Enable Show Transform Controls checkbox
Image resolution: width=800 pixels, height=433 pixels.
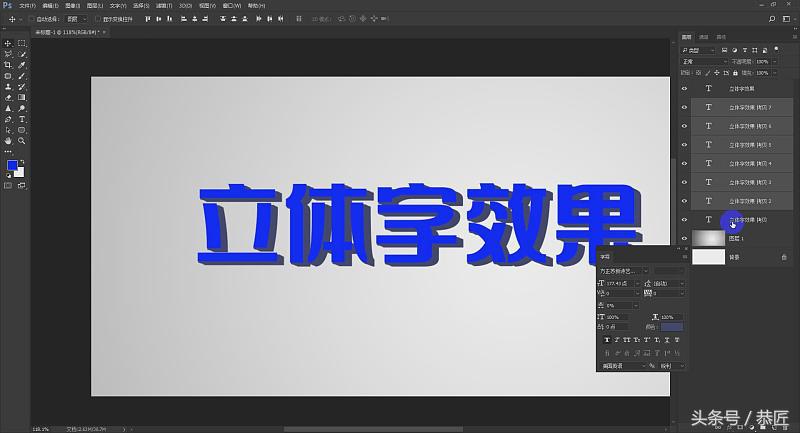[x=98, y=19]
